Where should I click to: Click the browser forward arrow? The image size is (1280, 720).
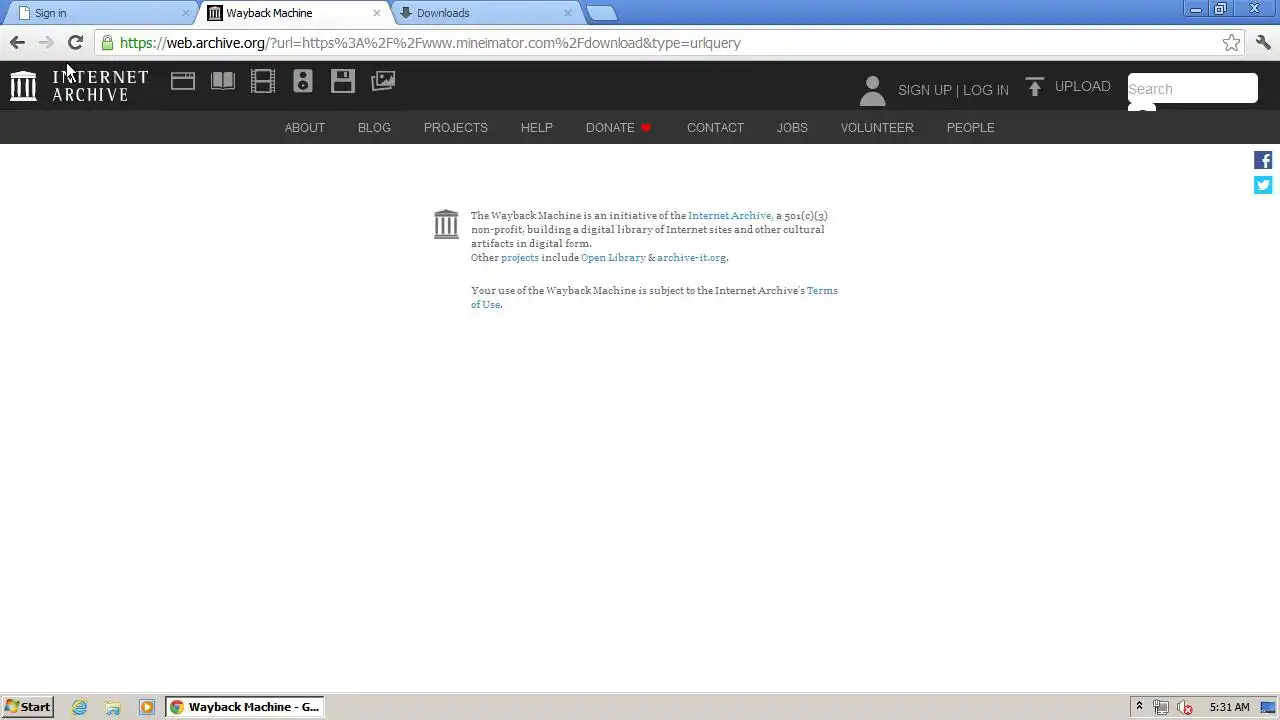tap(46, 42)
